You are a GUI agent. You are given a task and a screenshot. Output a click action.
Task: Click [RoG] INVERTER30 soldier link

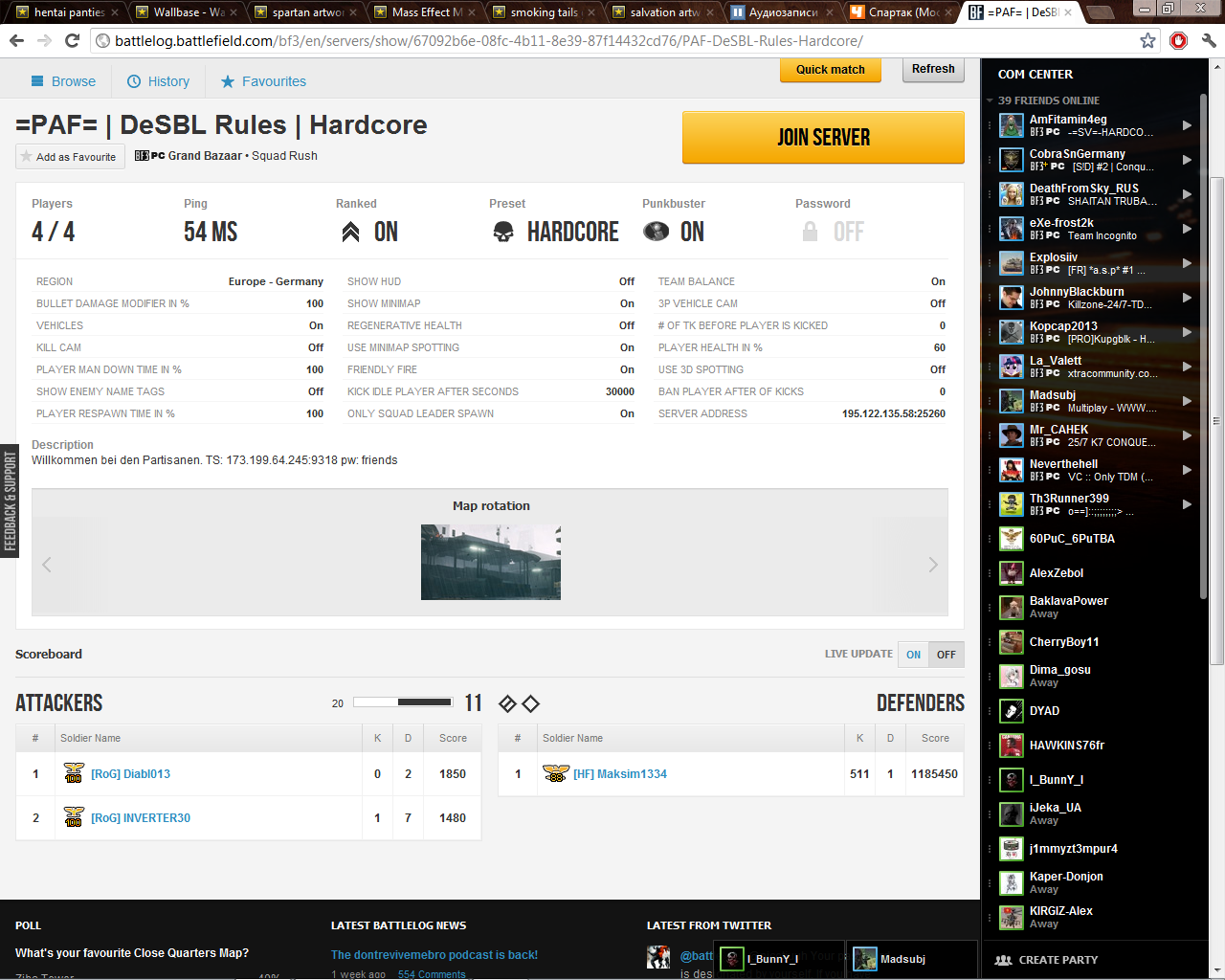141,817
